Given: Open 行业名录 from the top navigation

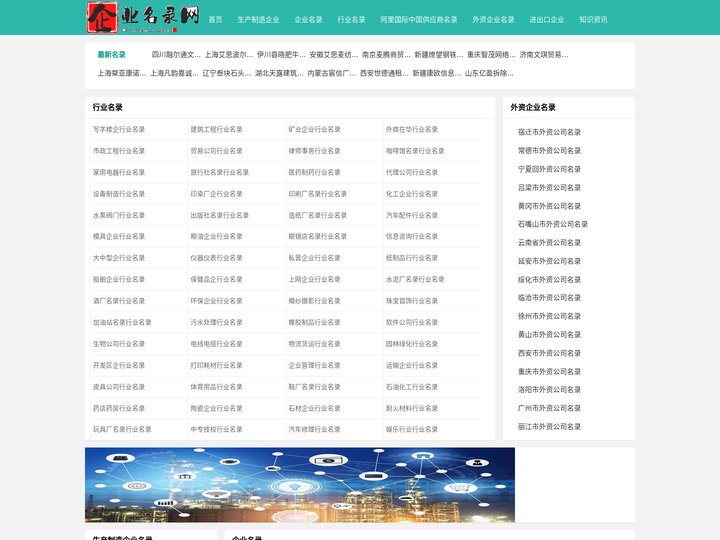Looking at the screenshot, I should (351, 20).
